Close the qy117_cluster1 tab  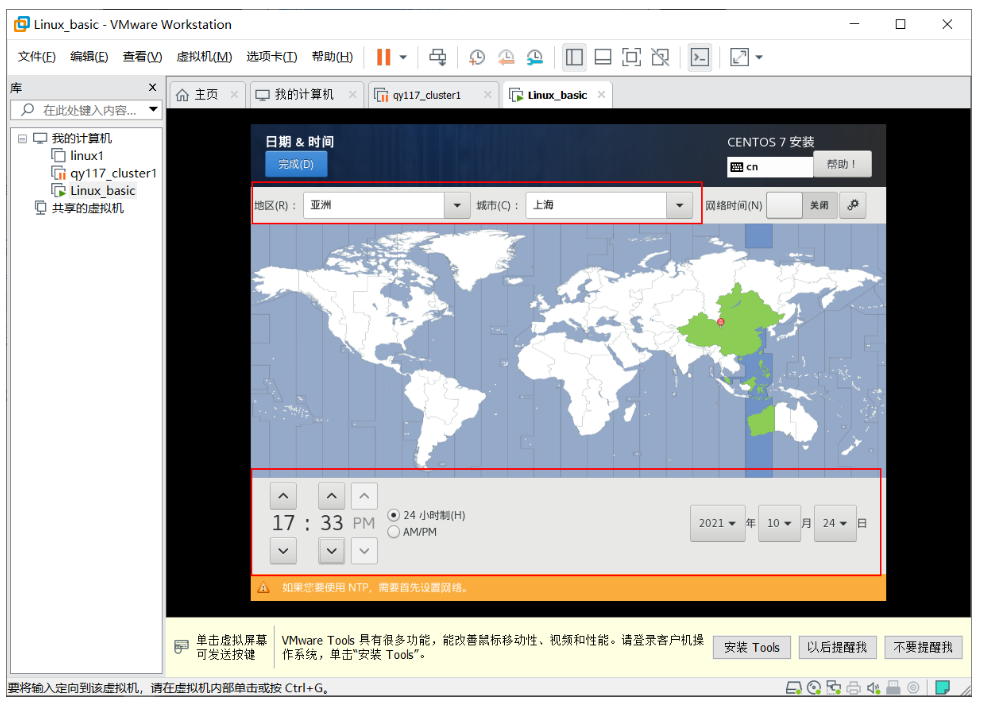pos(487,94)
